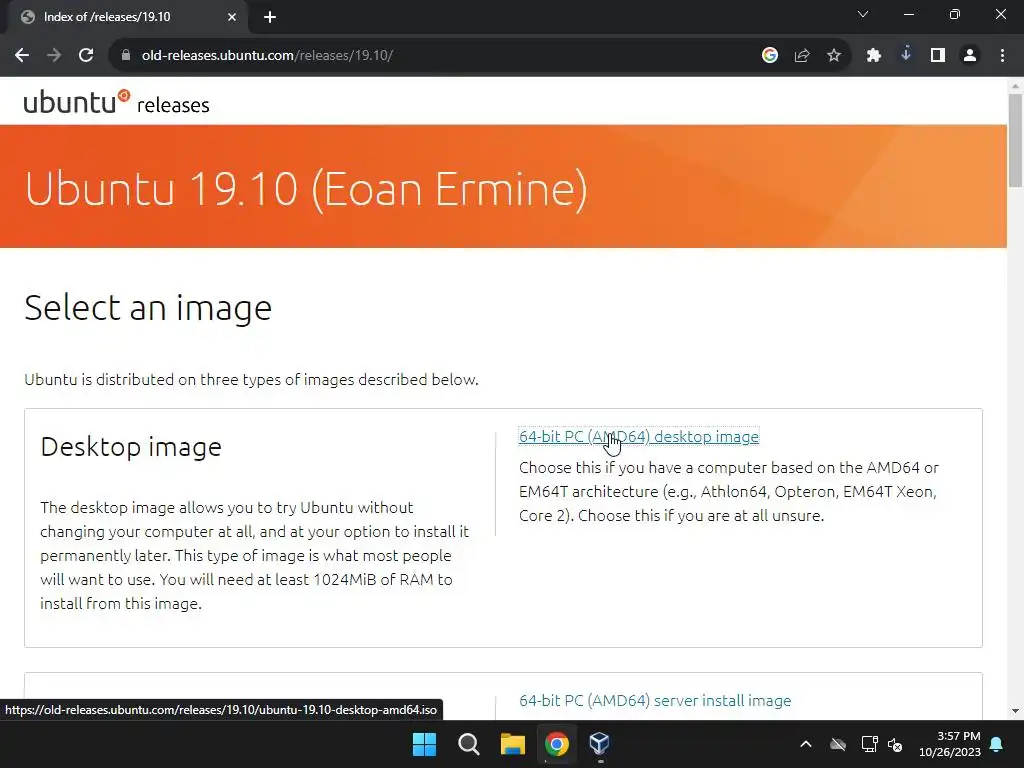The width and height of the screenshot is (1024, 768).
Task: Open the Chrome three-dot menu
Action: click(x=1002, y=56)
